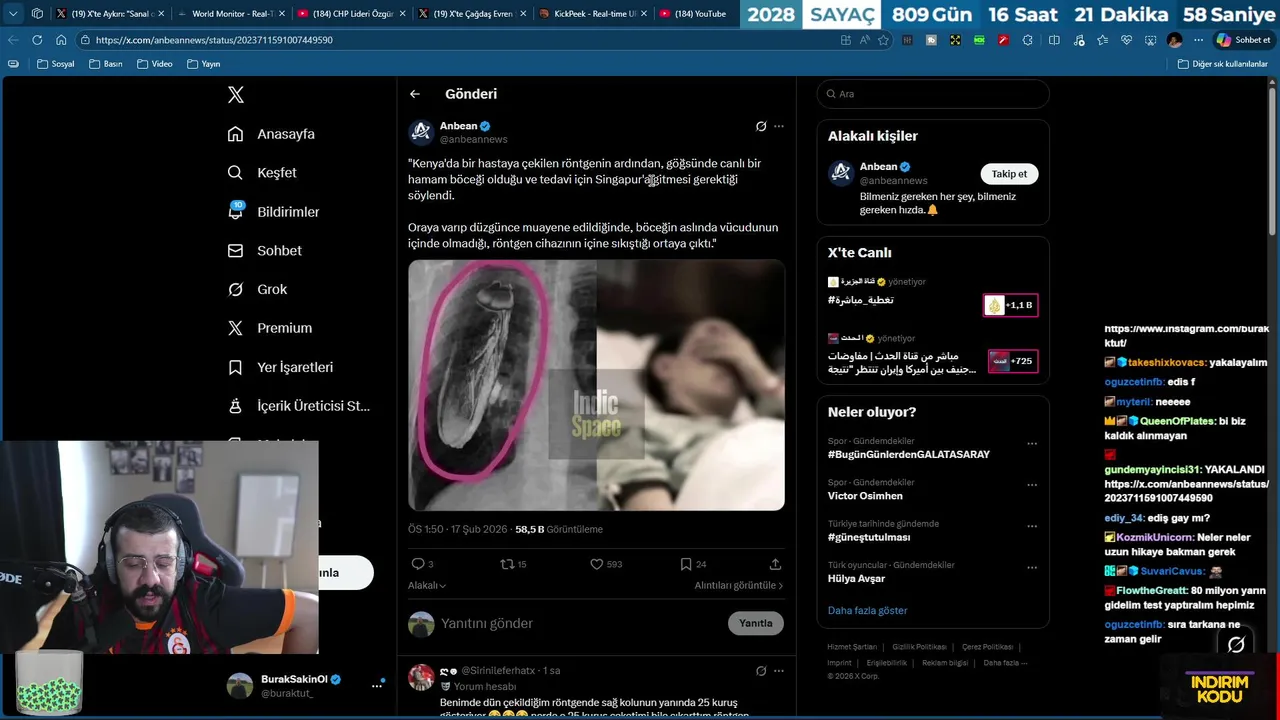This screenshot has height=720, width=1280.
Task: Open Yer İşaretleri bookmarks
Action: pos(280,367)
